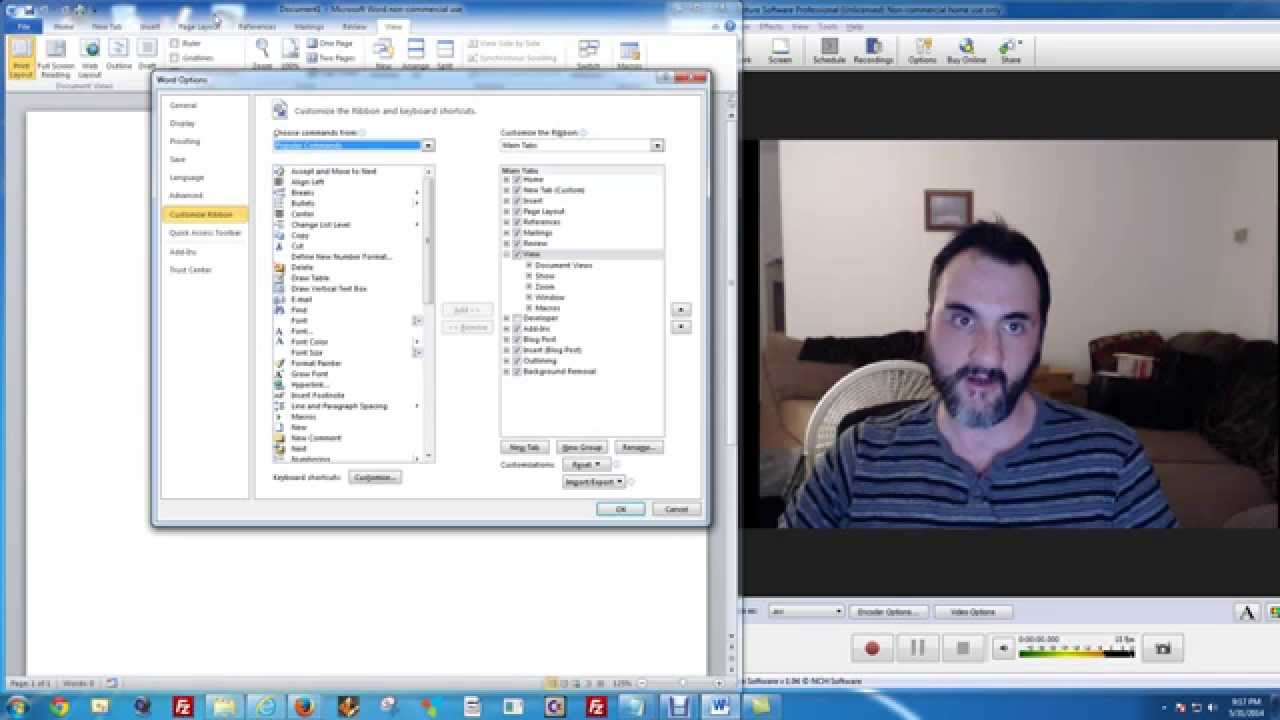Click the 100% zoom icon

coord(290,52)
